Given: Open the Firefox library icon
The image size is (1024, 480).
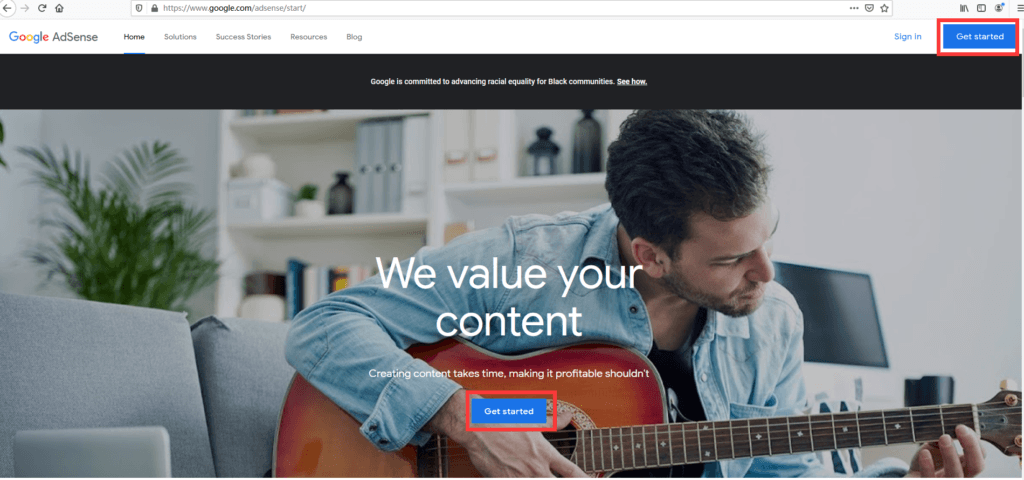Looking at the screenshot, I should 965,8.
